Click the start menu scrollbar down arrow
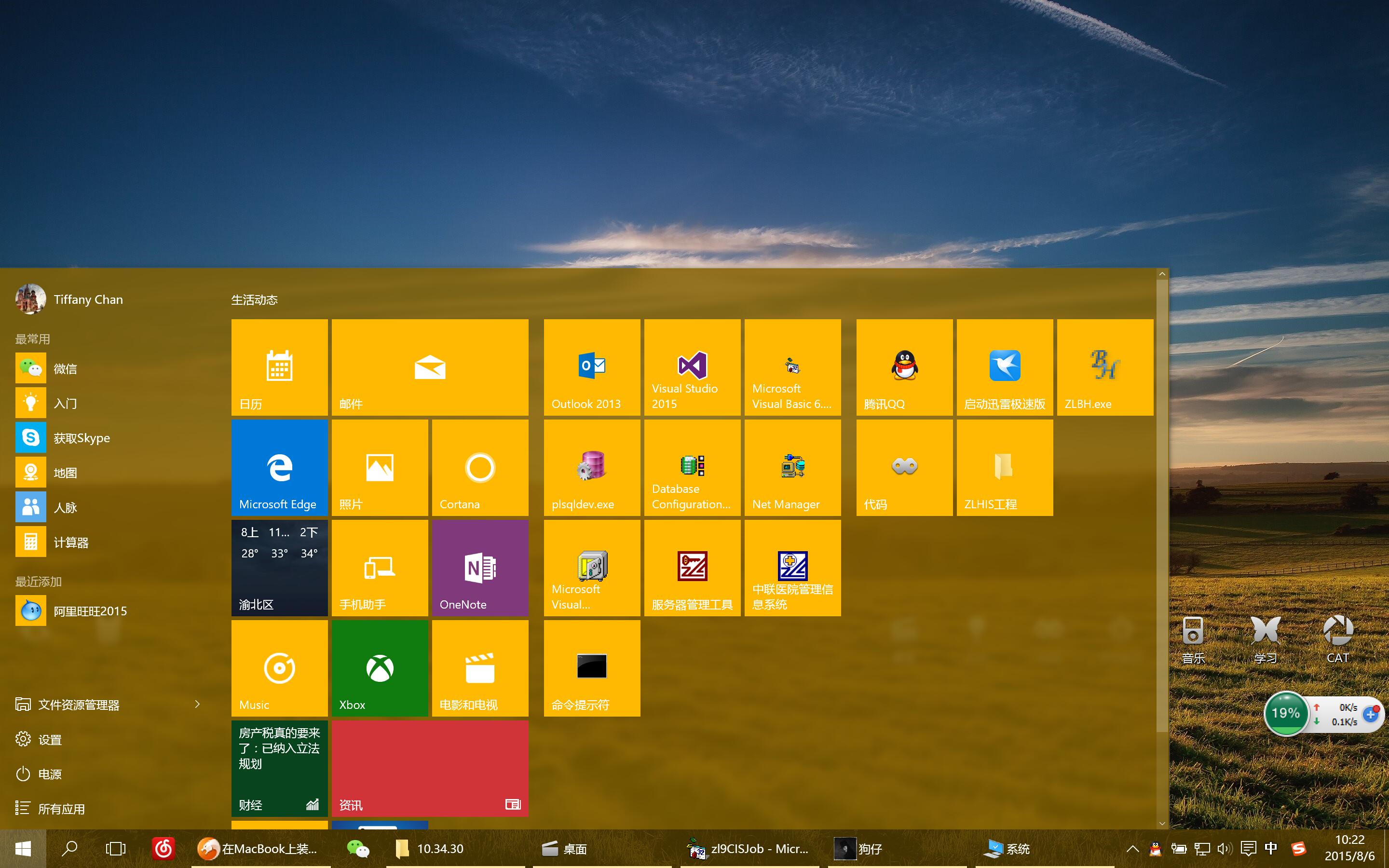Image resolution: width=1389 pixels, height=868 pixels. coord(1162,823)
